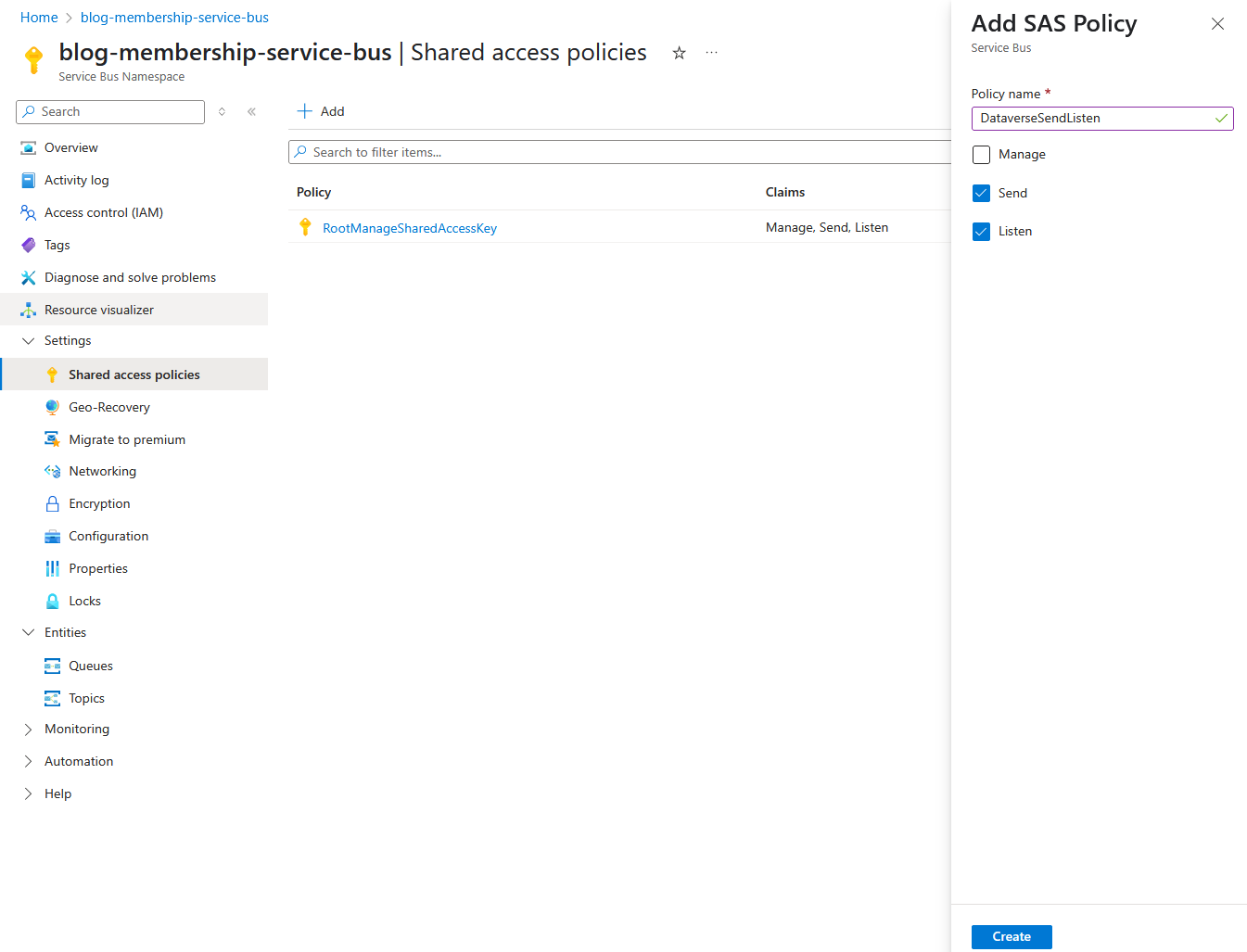
Task: Click the Configuration icon
Action: (53, 537)
